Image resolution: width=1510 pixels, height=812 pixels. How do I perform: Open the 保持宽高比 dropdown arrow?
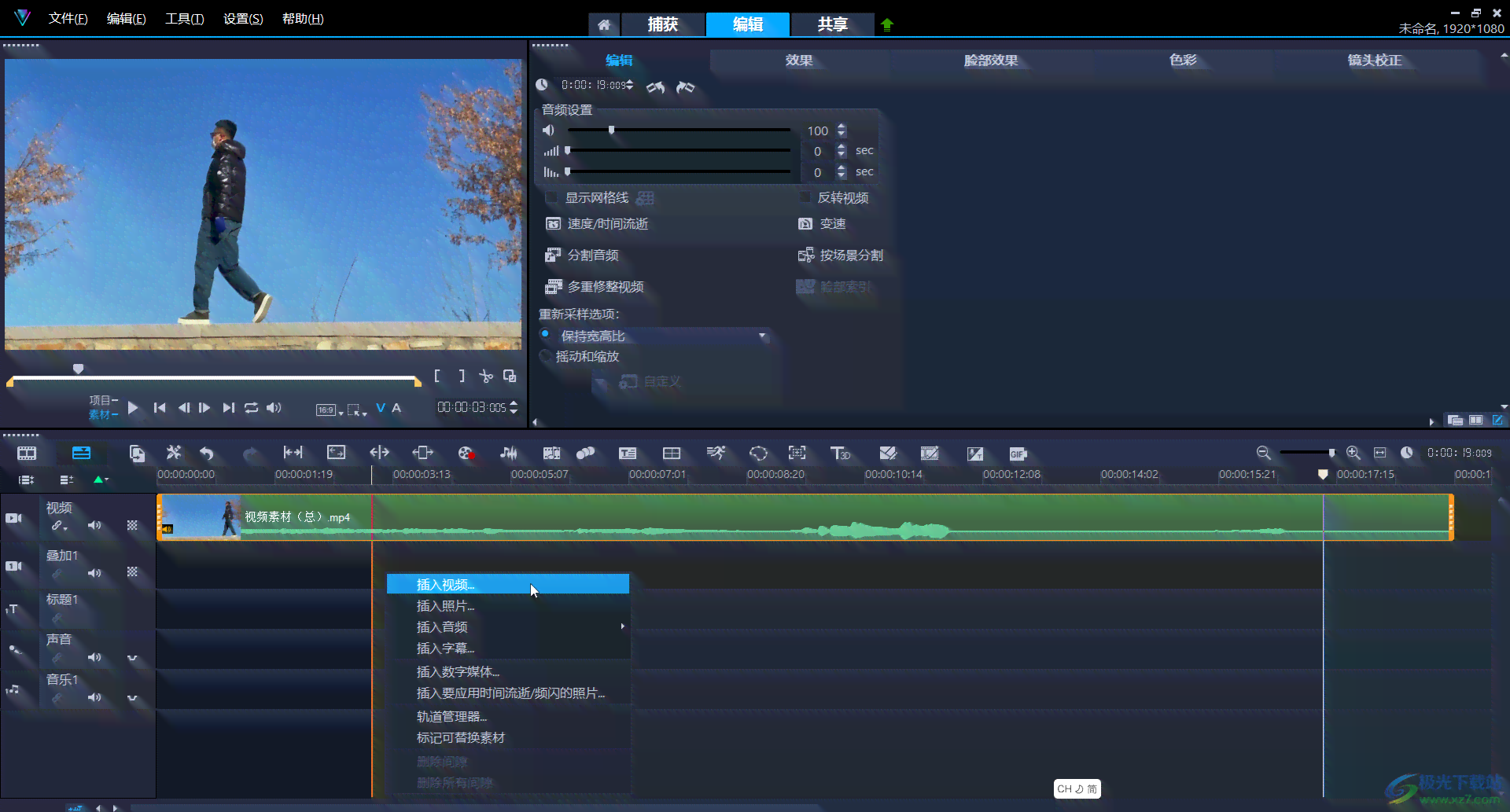pos(761,336)
